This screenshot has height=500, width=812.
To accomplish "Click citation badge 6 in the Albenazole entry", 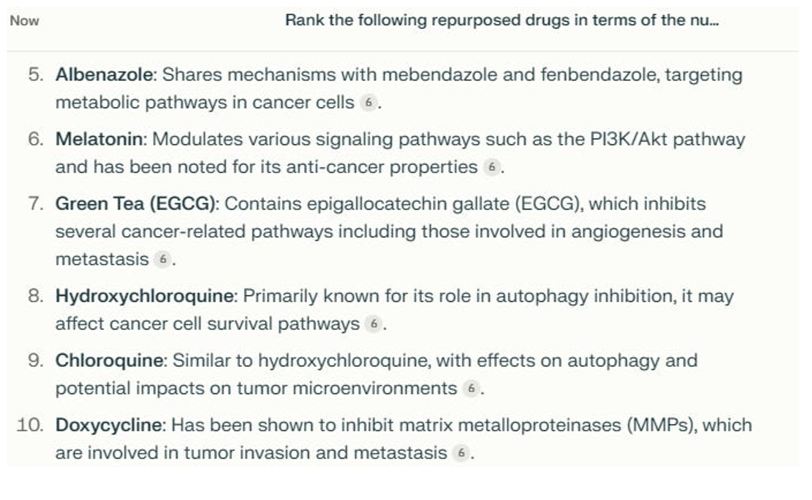I will [x=369, y=103].
